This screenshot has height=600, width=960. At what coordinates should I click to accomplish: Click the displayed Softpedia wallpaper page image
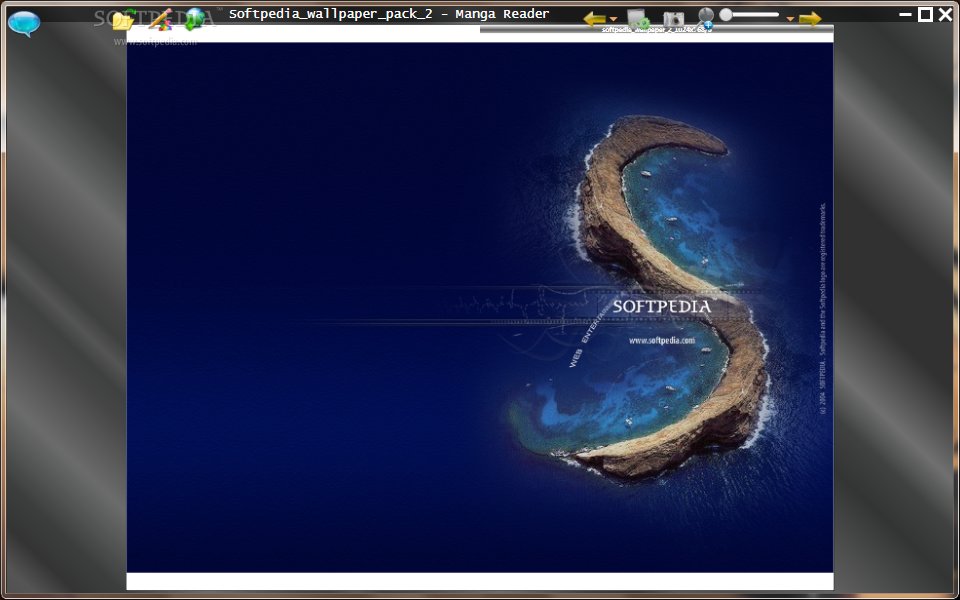(480, 307)
